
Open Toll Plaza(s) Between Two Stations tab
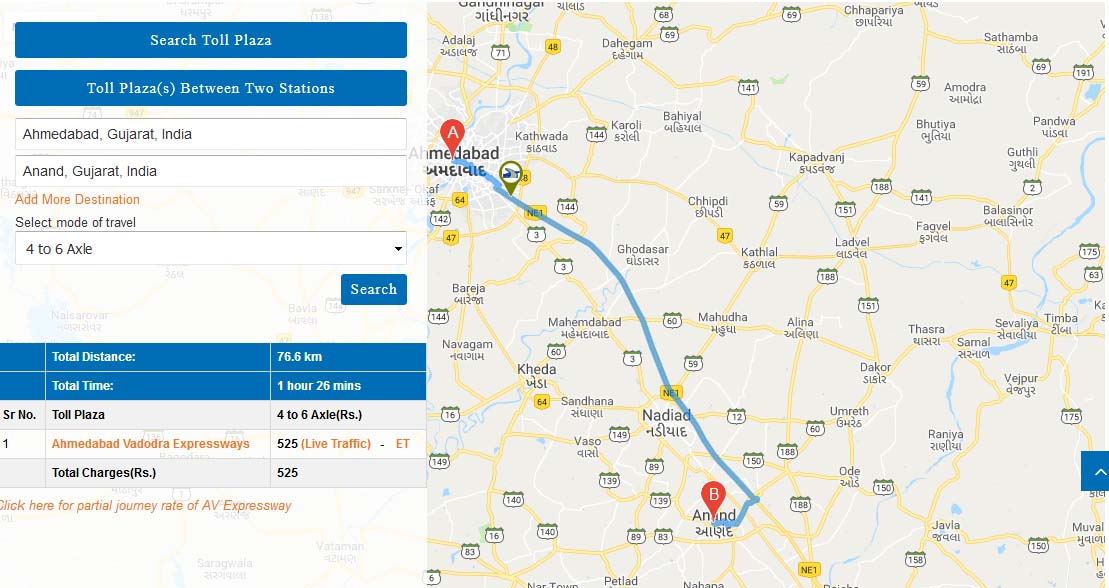[x=211, y=88]
